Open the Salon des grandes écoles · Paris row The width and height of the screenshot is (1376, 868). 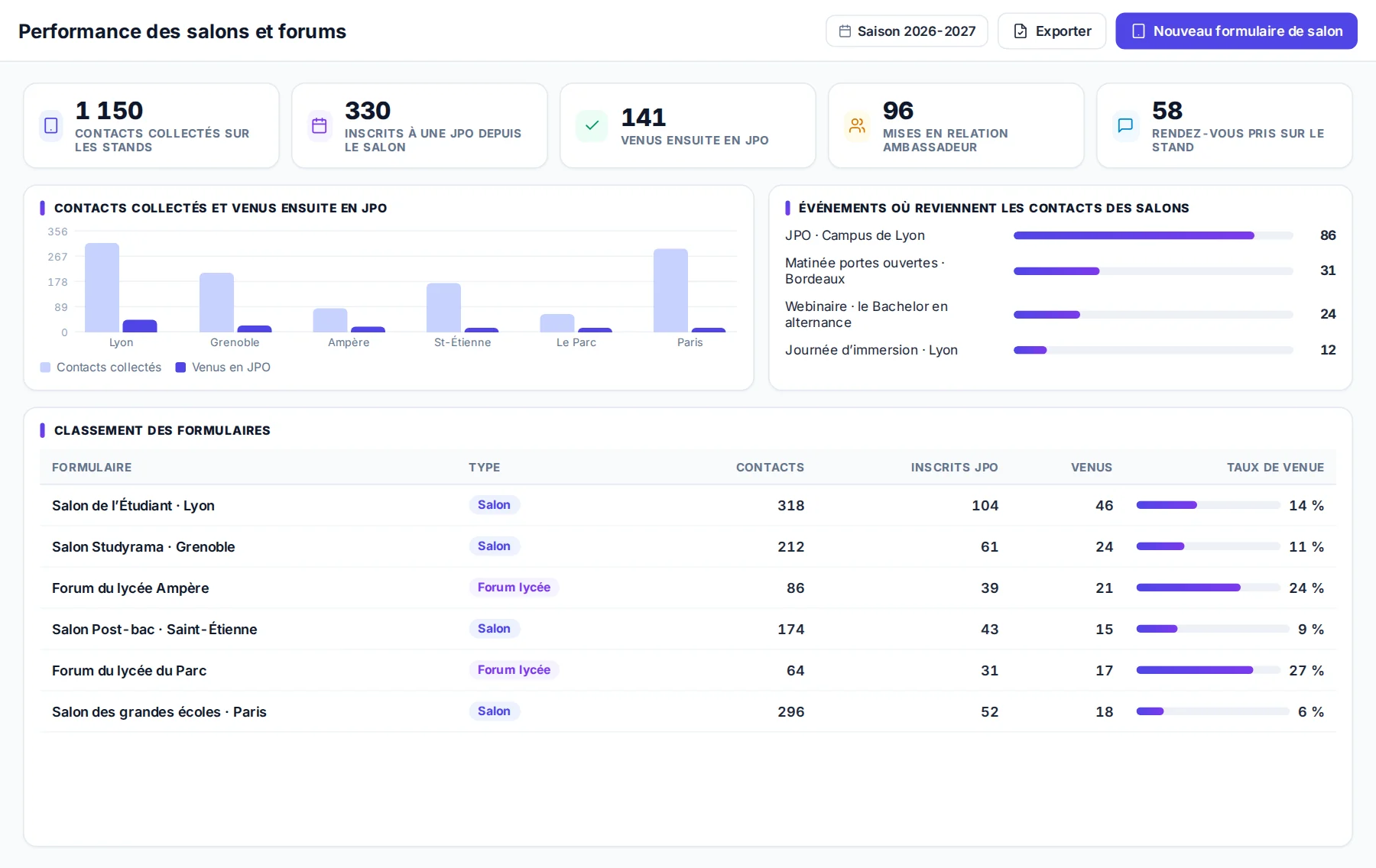pyautogui.click(x=688, y=711)
